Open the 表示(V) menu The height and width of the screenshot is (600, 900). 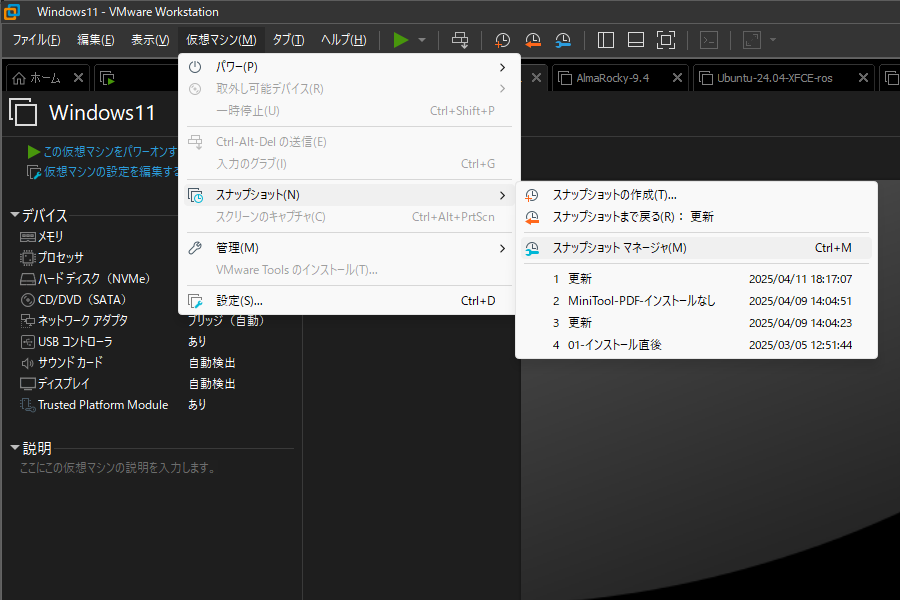(x=150, y=40)
